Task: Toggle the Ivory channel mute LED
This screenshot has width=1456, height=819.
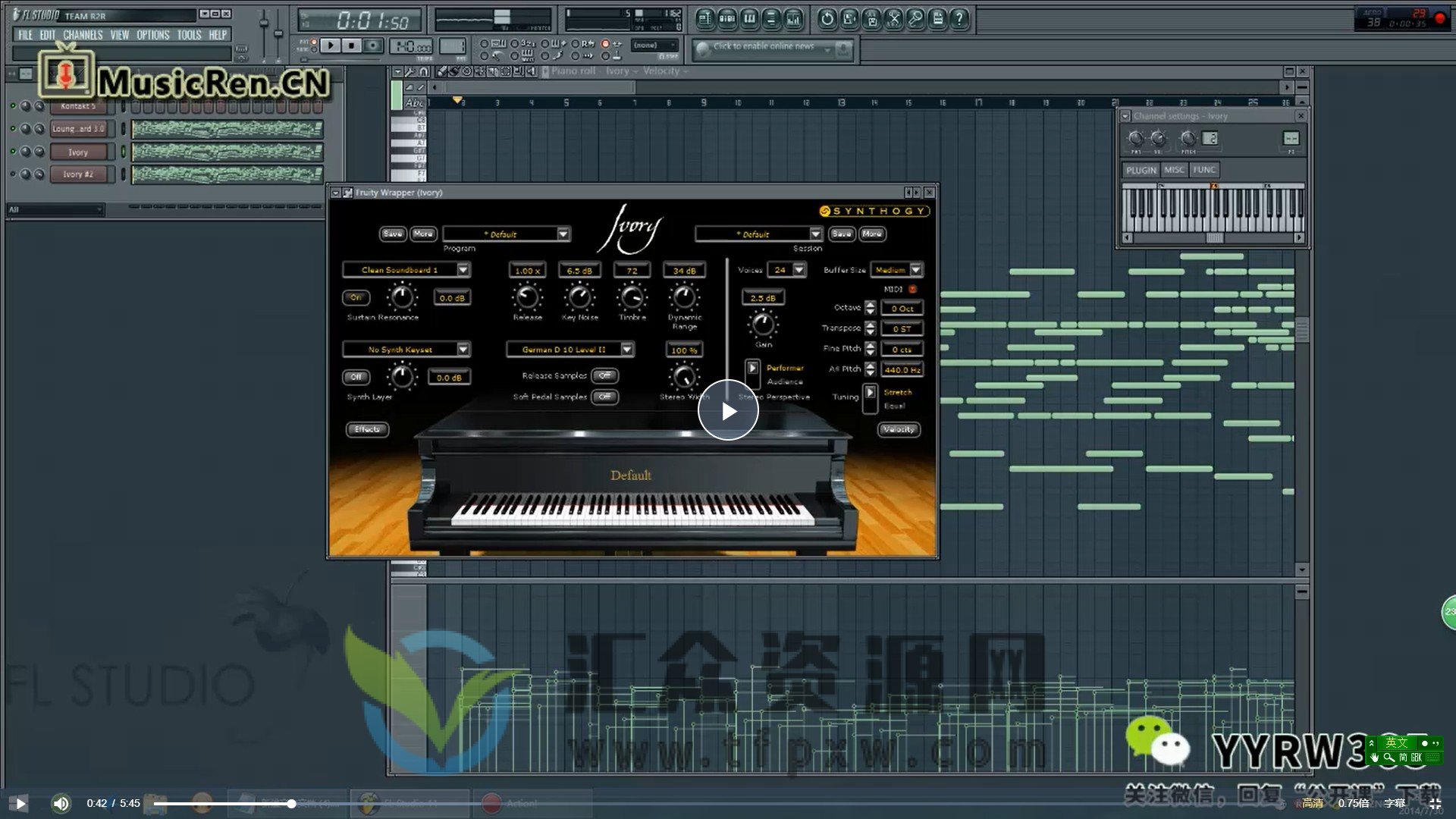Action: 13,152
